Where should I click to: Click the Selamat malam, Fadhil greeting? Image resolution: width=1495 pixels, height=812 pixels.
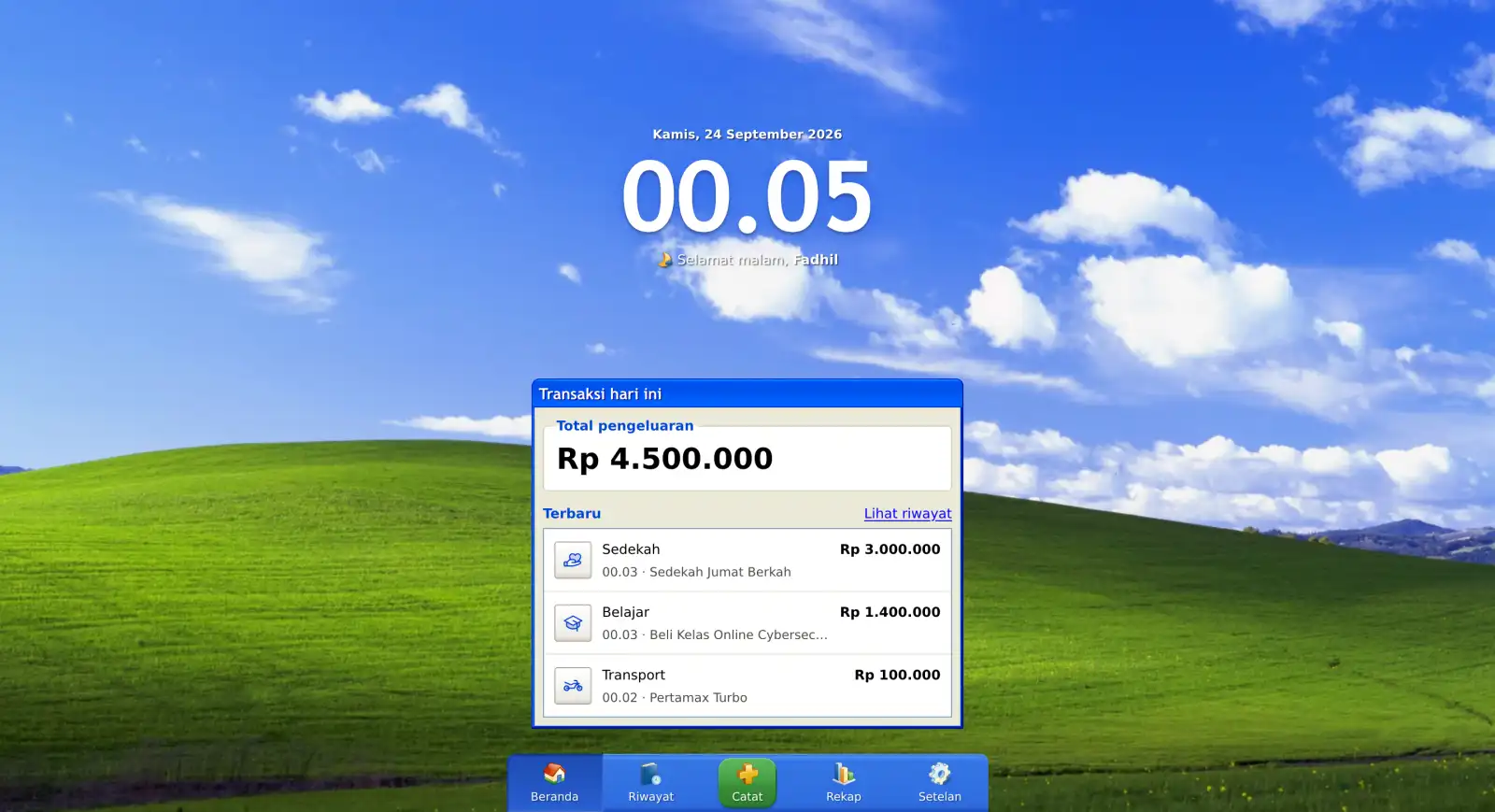point(757,260)
